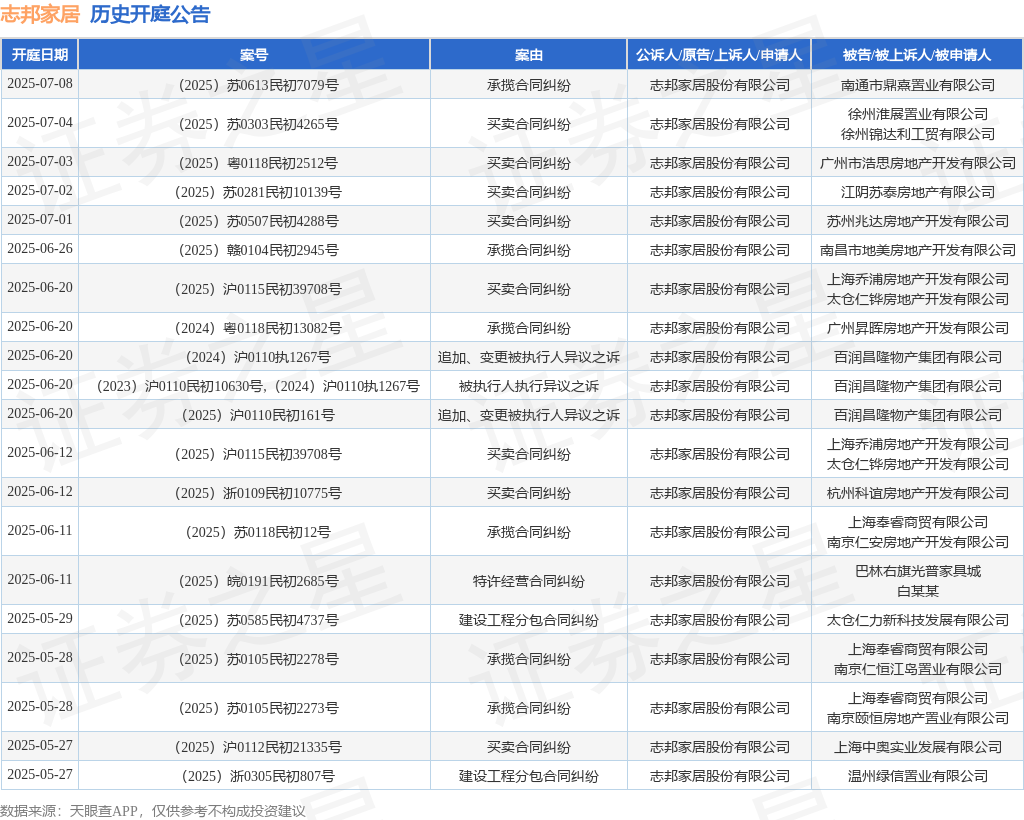Select the 案号 column header
The height and width of the screenshot is (820, 1024).
click(254, 55)
